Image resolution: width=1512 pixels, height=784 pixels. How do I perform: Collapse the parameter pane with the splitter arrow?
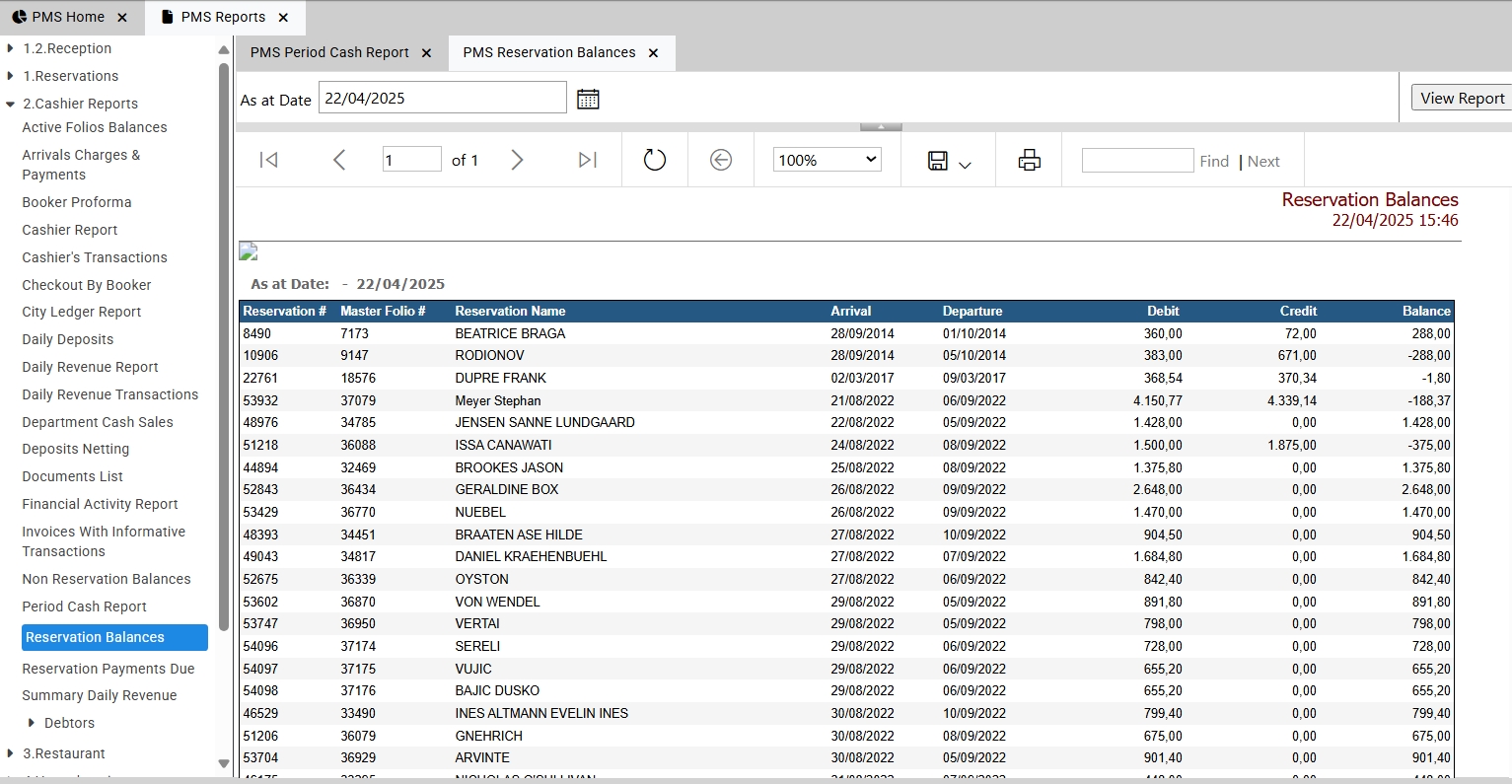(881, 126)
